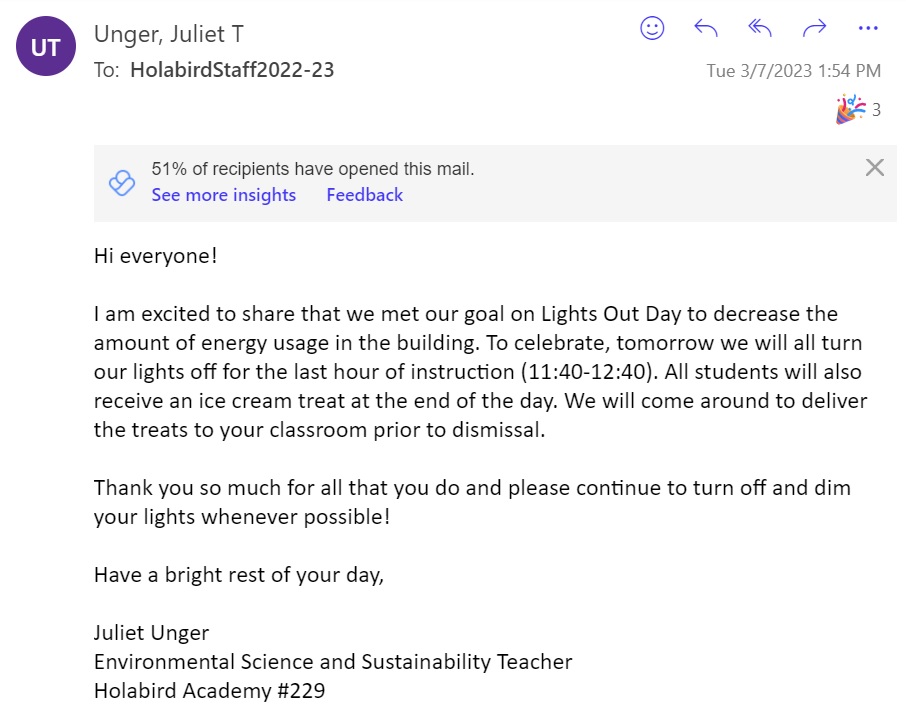Forward this email message
The image size is (906, 711).
(x=814, y=29)
